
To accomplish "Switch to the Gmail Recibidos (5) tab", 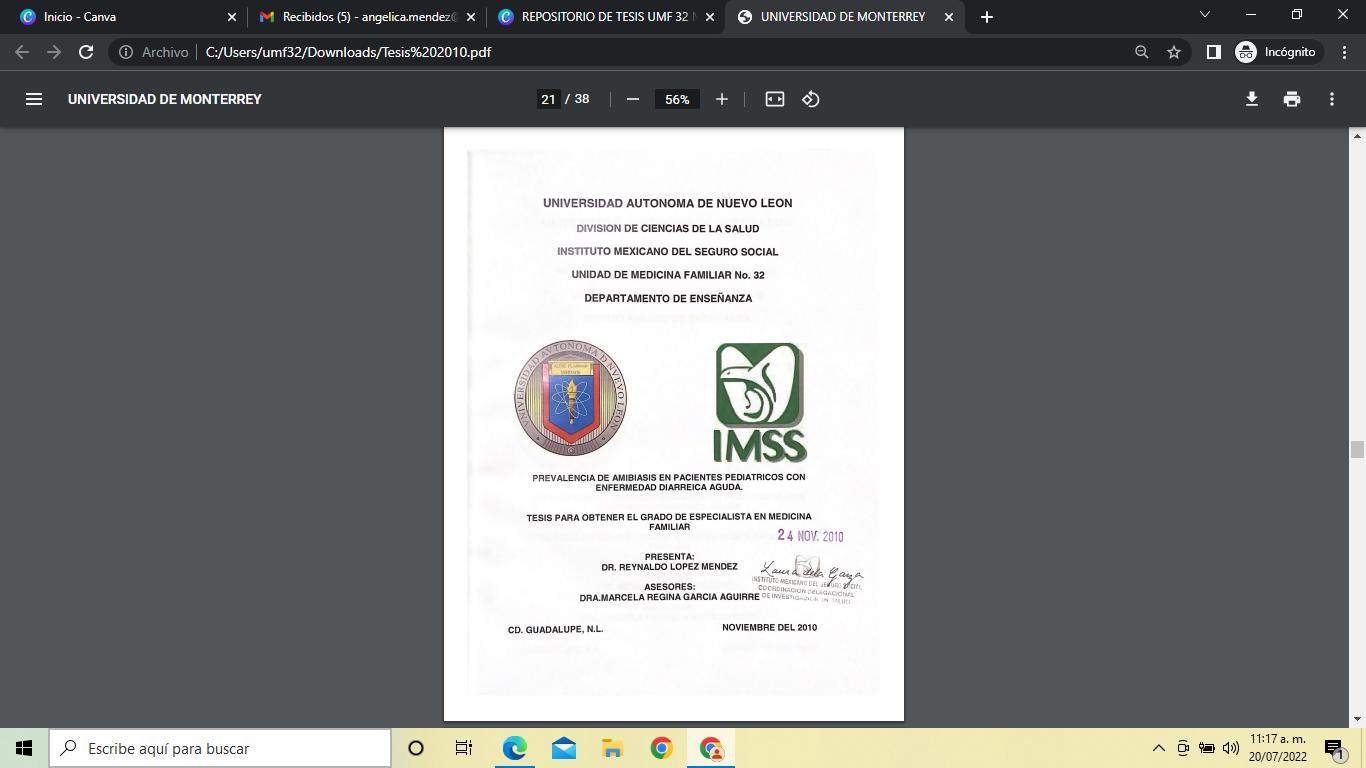I will pyautogui.click(x=367, y=17).
